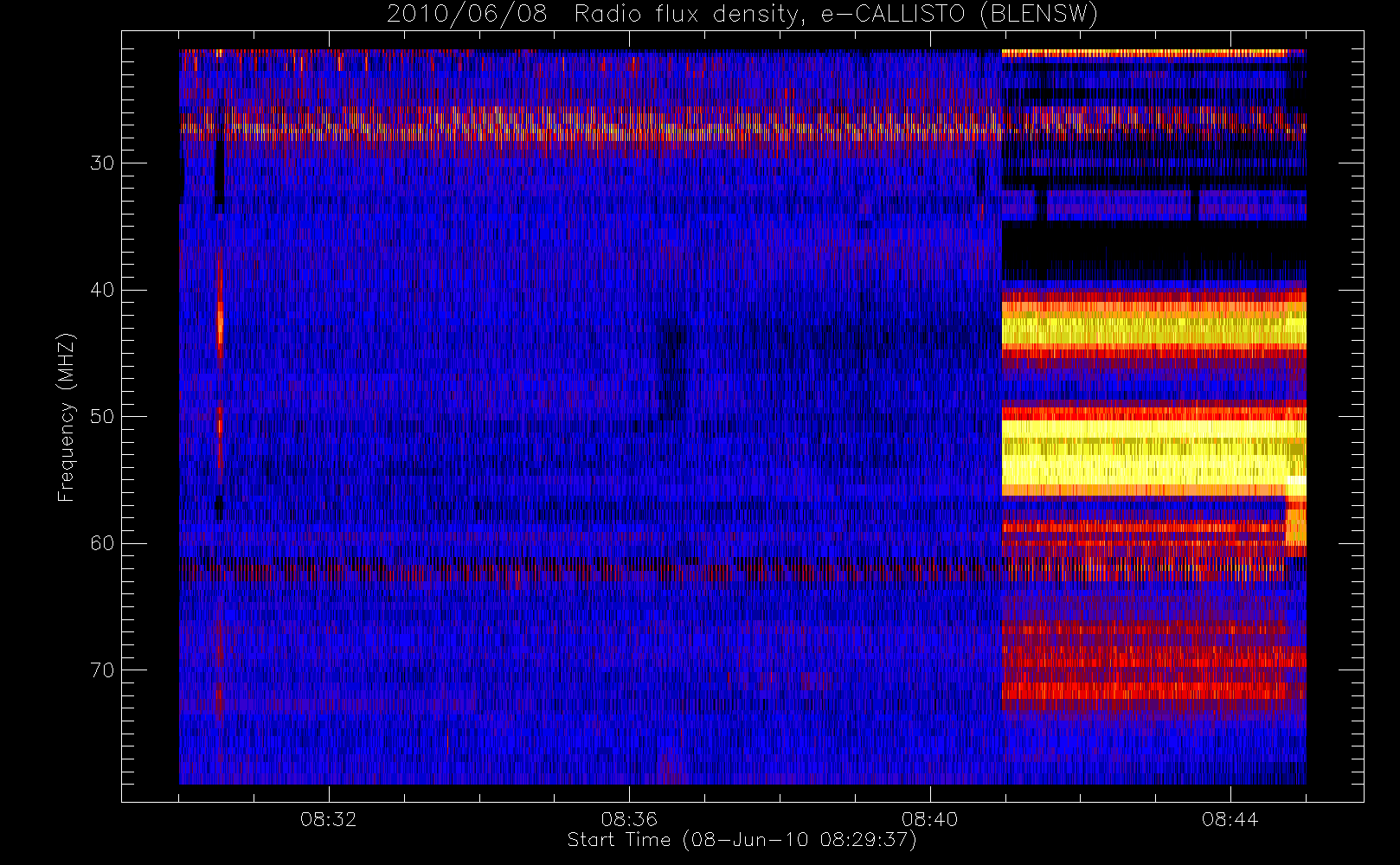Select the 'Frequency (MHz)' axis label

click(67, 417)
